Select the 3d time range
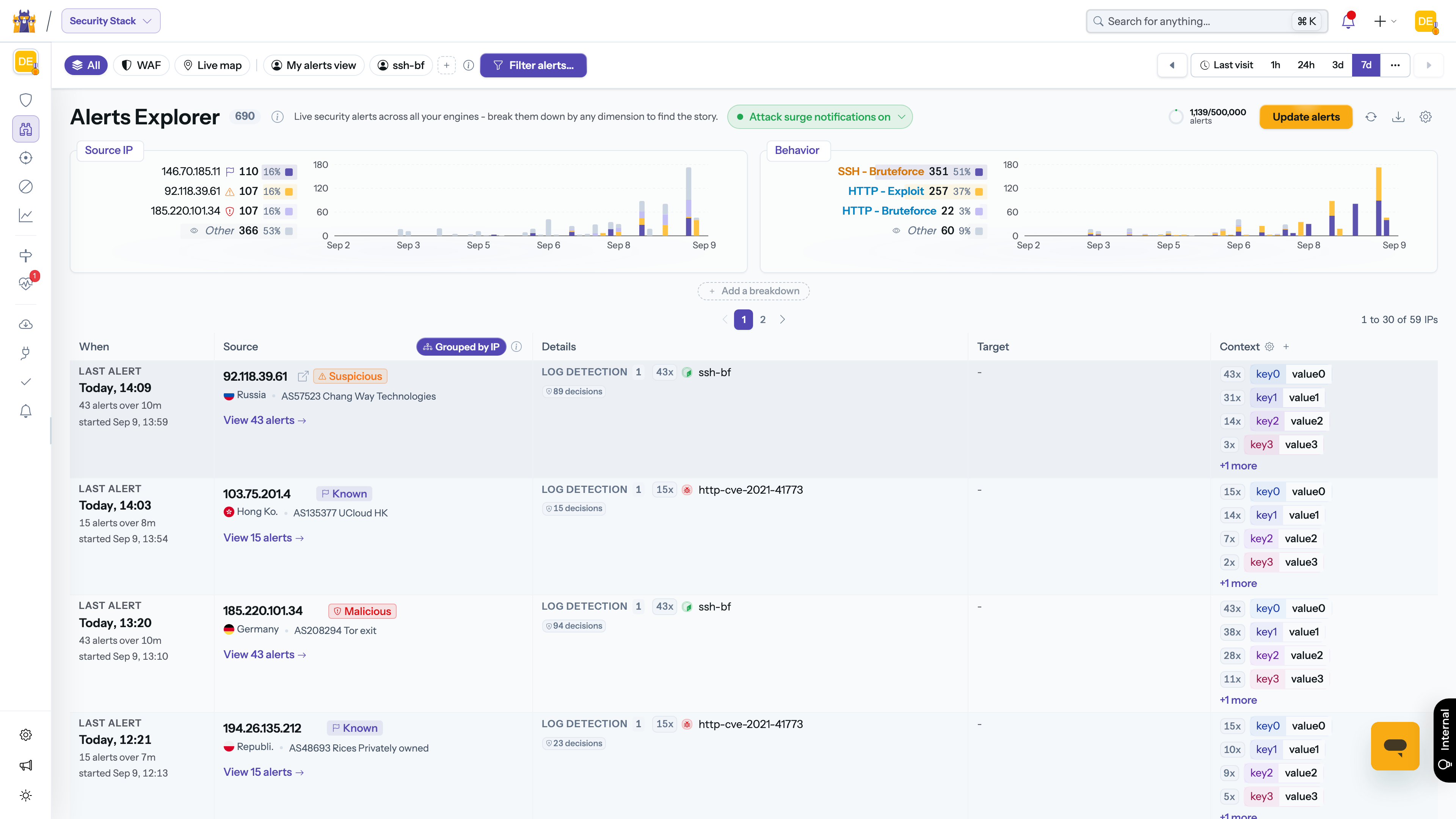 [x=1337, y=65]
